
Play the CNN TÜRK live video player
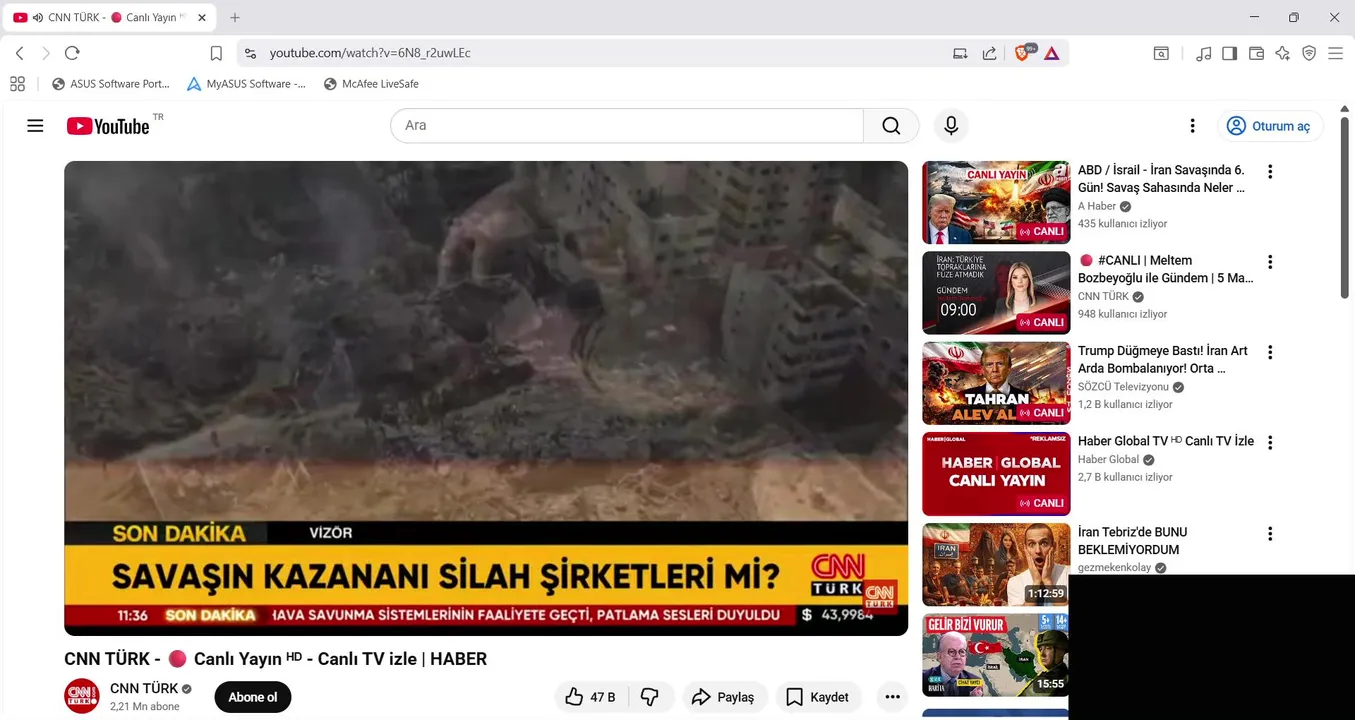tap(486, 398)
